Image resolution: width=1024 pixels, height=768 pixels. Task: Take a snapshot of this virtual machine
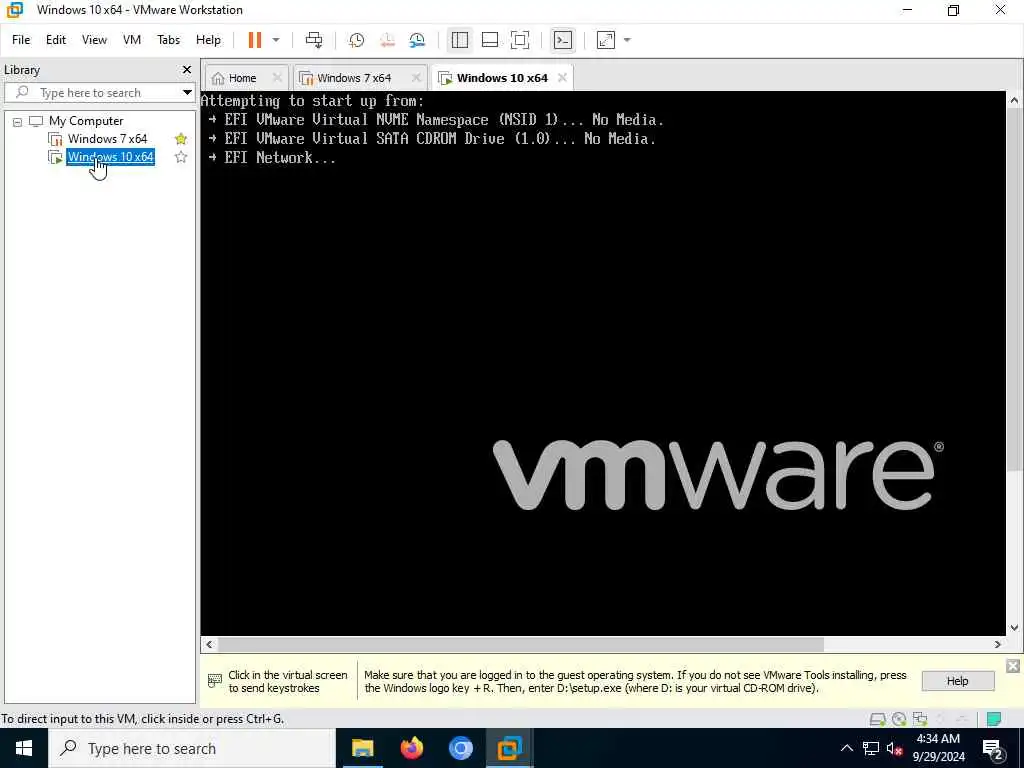coord(356,40)
